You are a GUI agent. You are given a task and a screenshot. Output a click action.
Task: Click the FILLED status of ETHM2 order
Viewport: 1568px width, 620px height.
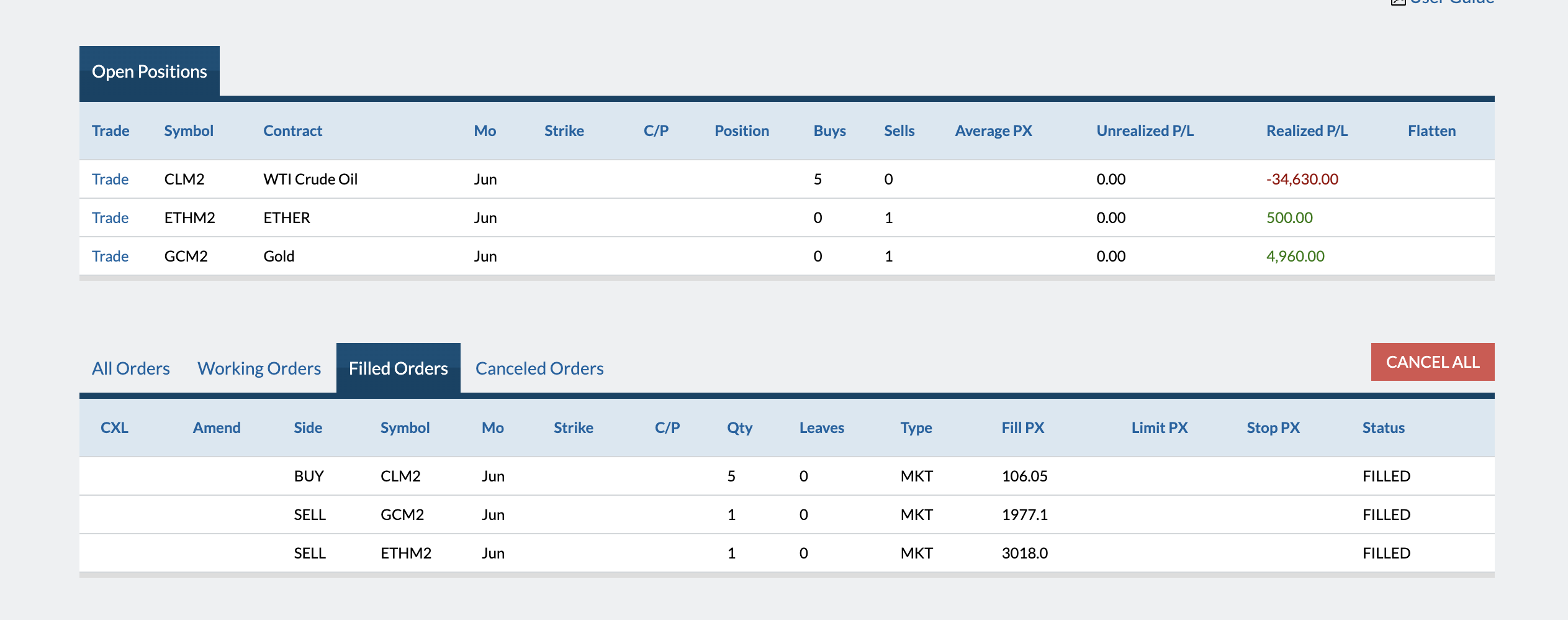(1387, 553)
